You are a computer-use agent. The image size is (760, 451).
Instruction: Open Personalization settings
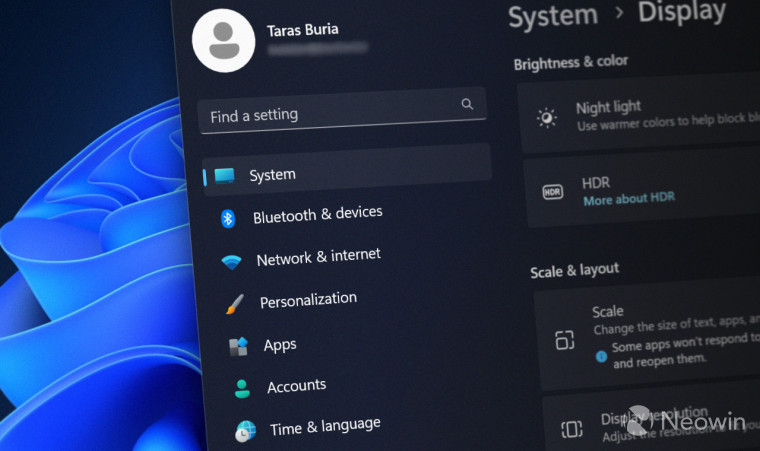coord(308,300)
